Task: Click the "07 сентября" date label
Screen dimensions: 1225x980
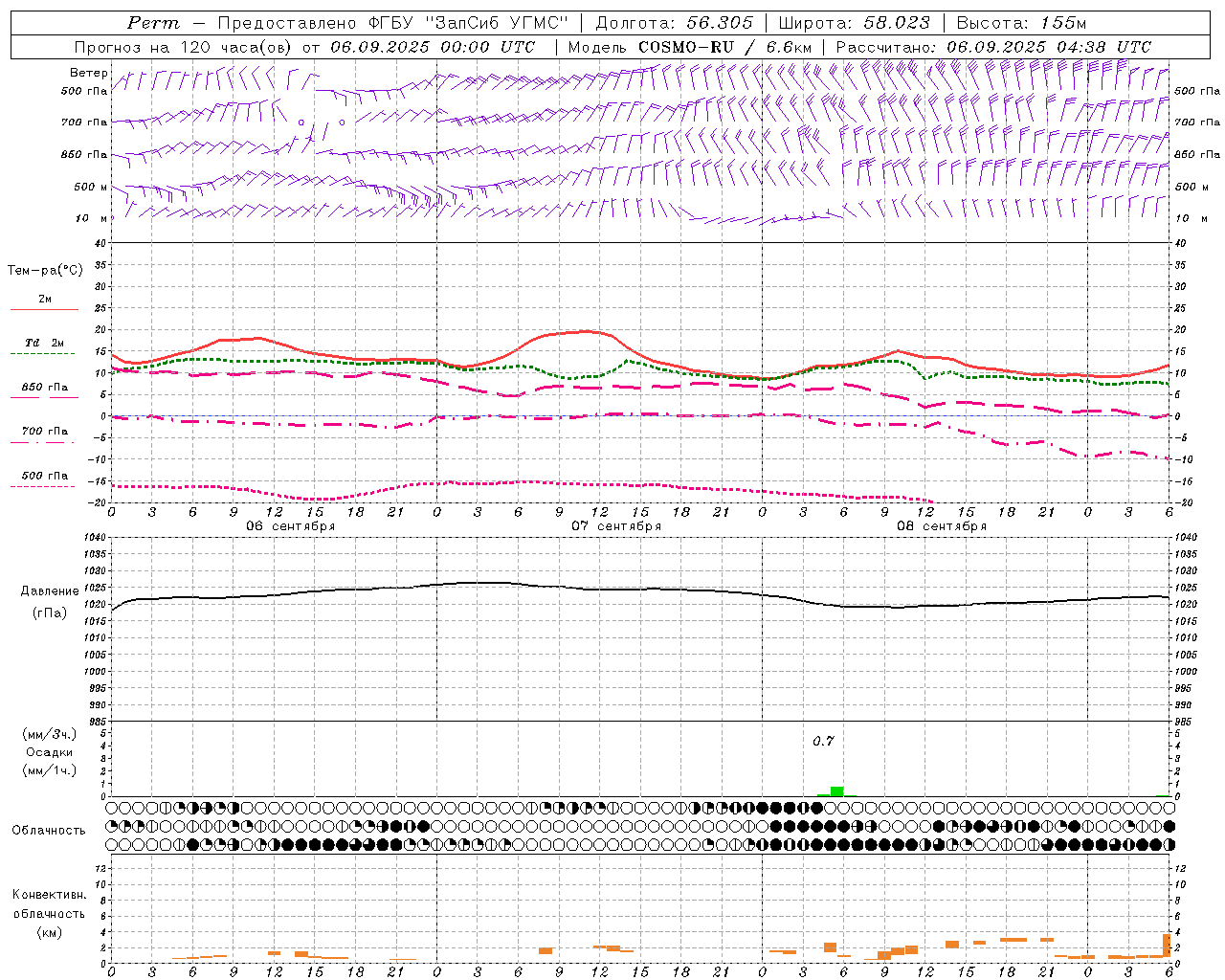Action: pyautogui.click(x=616, y=526)
